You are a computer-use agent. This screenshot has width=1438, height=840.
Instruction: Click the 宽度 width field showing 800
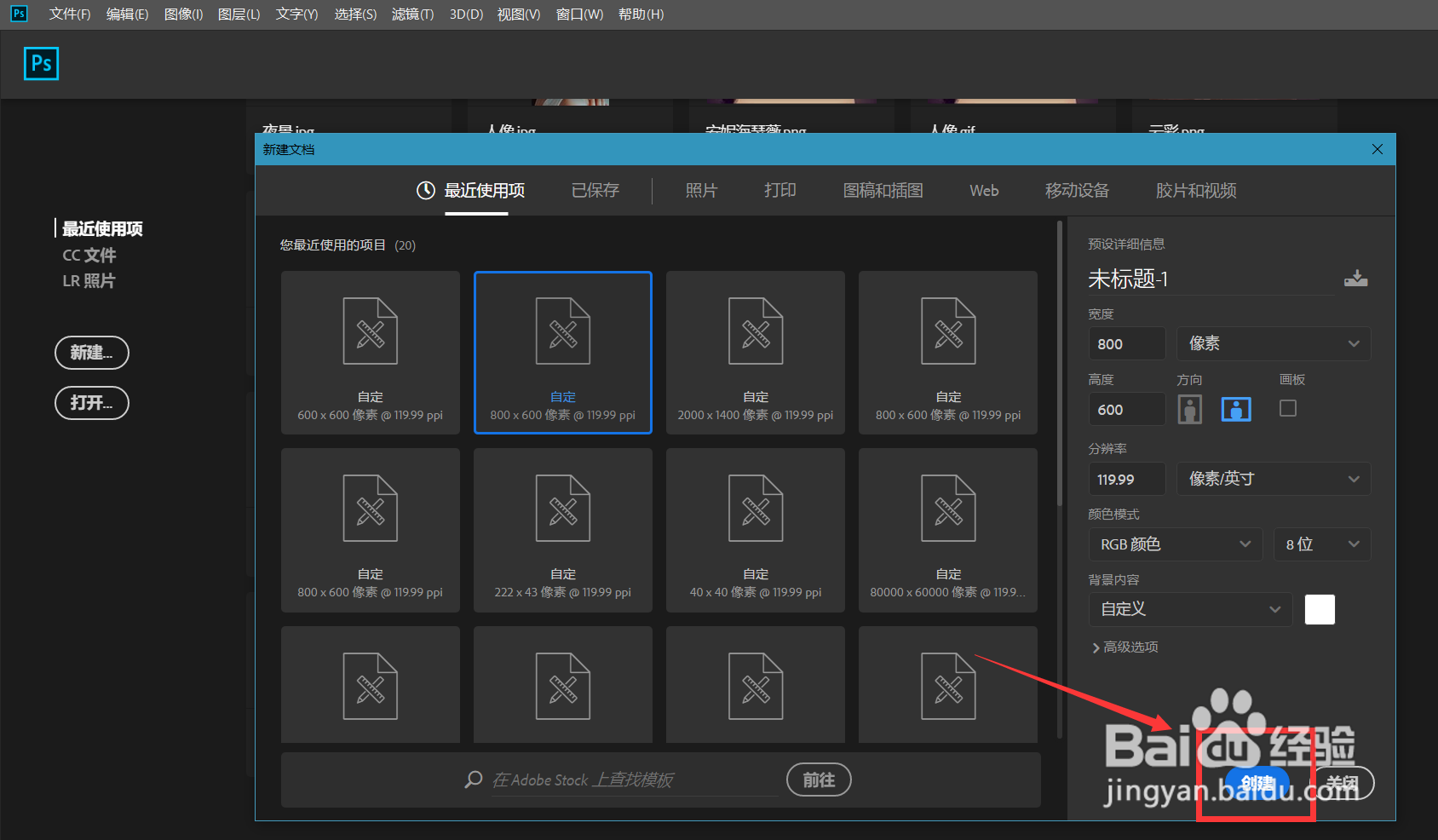1127,343
